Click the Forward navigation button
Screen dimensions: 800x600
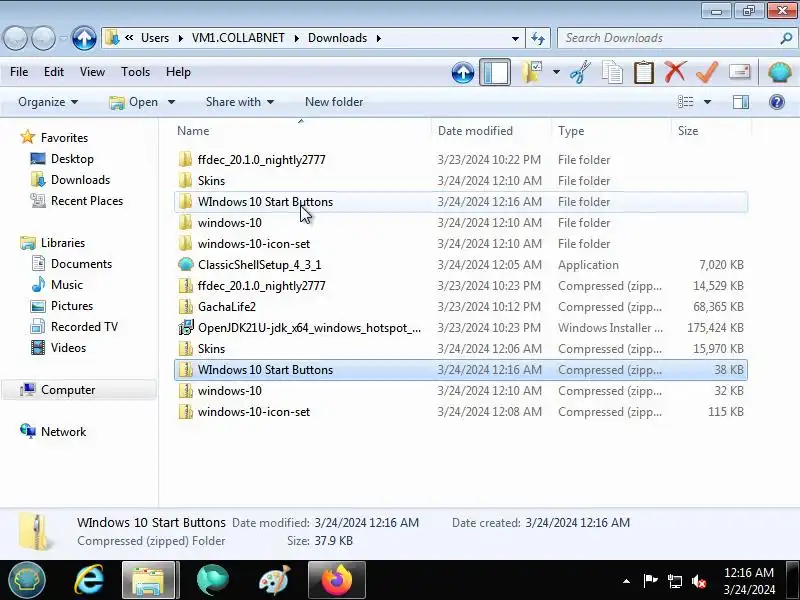(43, 38)
